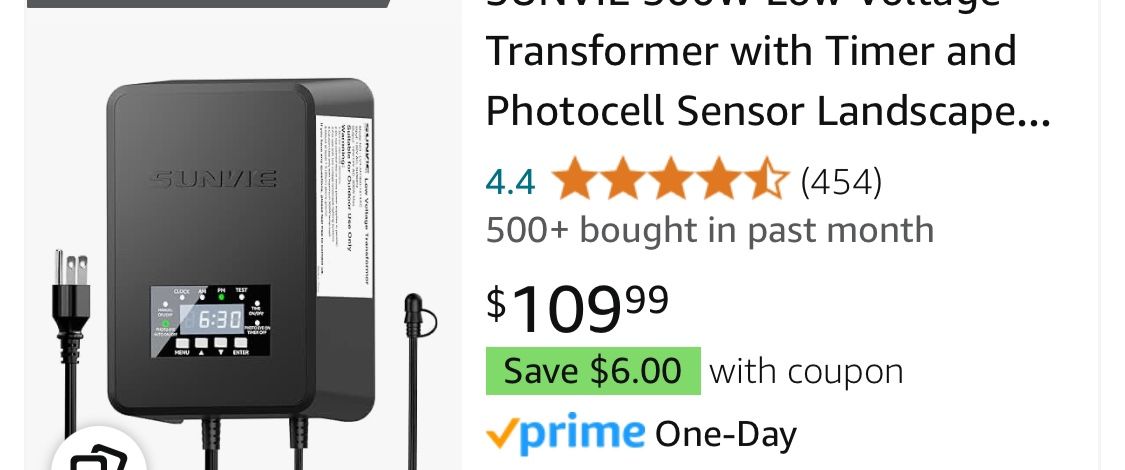Click the $109.99 price
Screen dimensions: 1125x470
[577, 308]
